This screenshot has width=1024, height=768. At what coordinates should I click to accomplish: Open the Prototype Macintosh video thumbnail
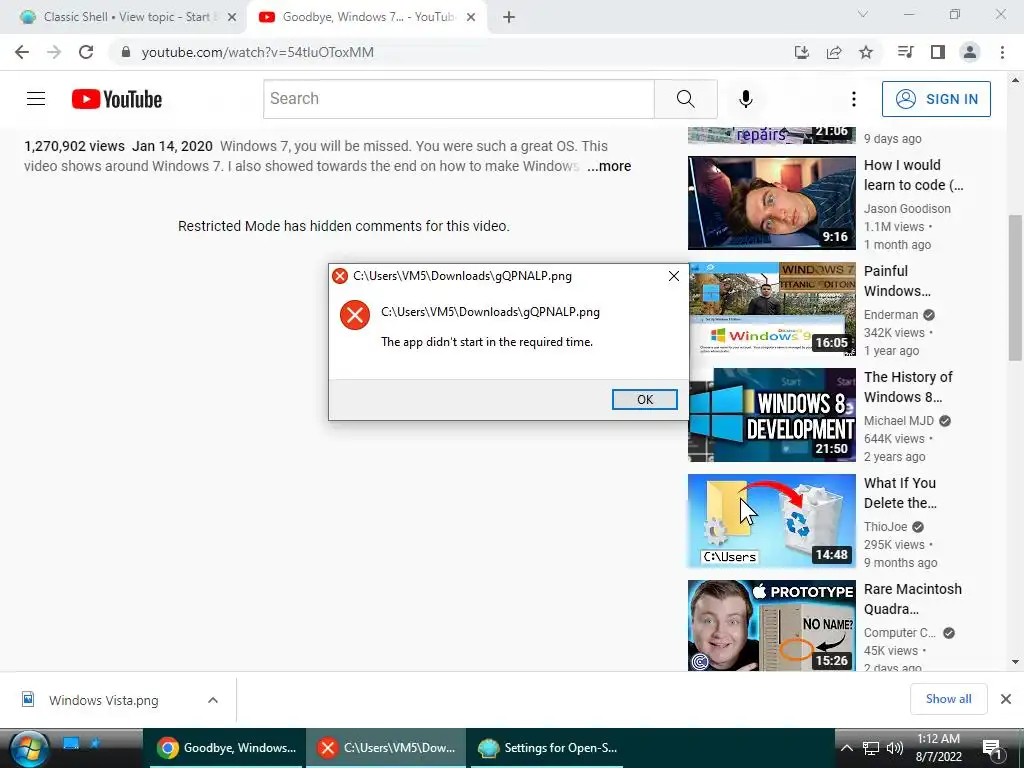coord(771,625)
